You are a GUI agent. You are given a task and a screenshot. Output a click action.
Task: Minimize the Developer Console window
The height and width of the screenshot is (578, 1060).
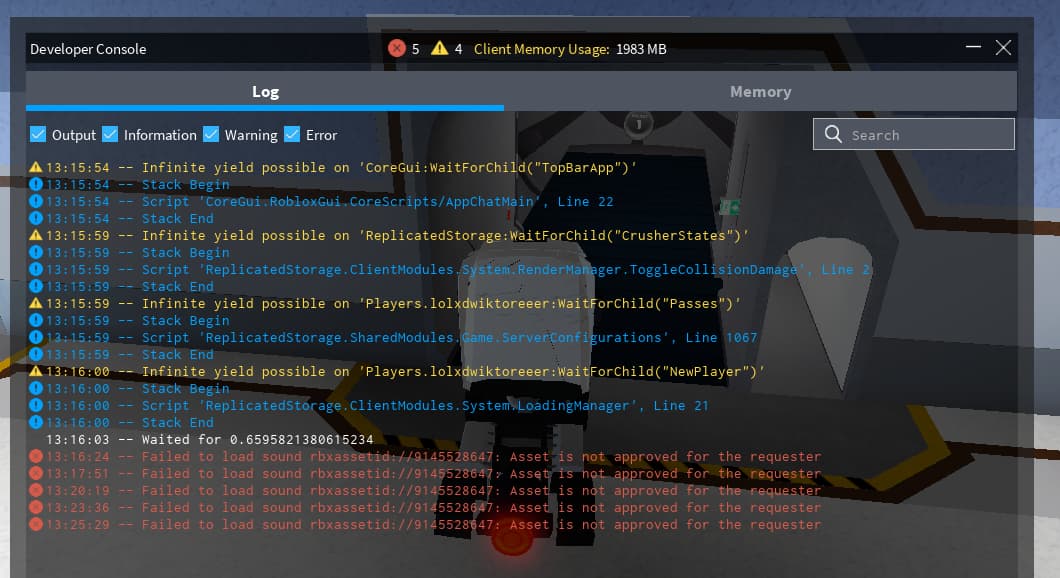tap(974, 48)
